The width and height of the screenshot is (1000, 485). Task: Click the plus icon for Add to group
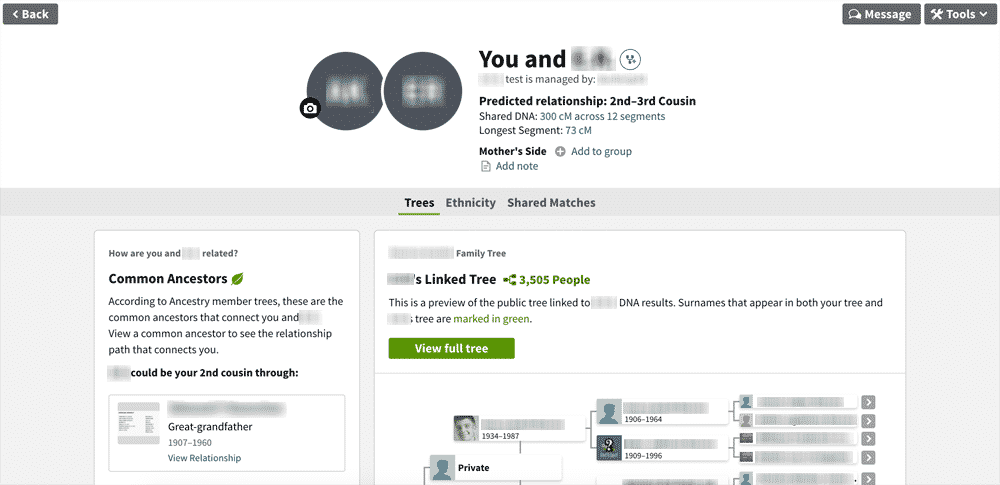click(560, 151)
